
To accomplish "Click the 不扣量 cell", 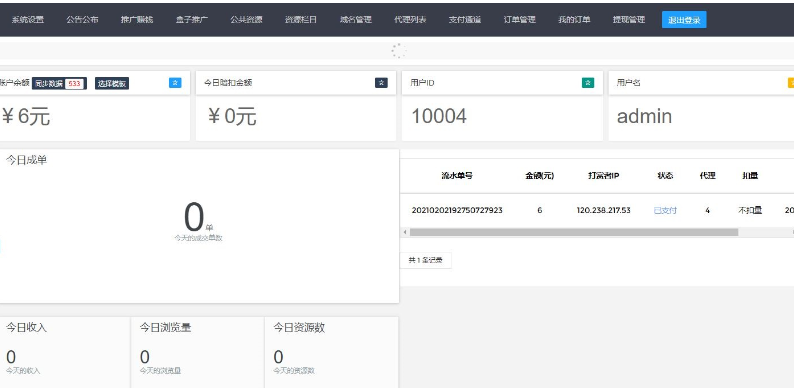I will tap(750, 210).
